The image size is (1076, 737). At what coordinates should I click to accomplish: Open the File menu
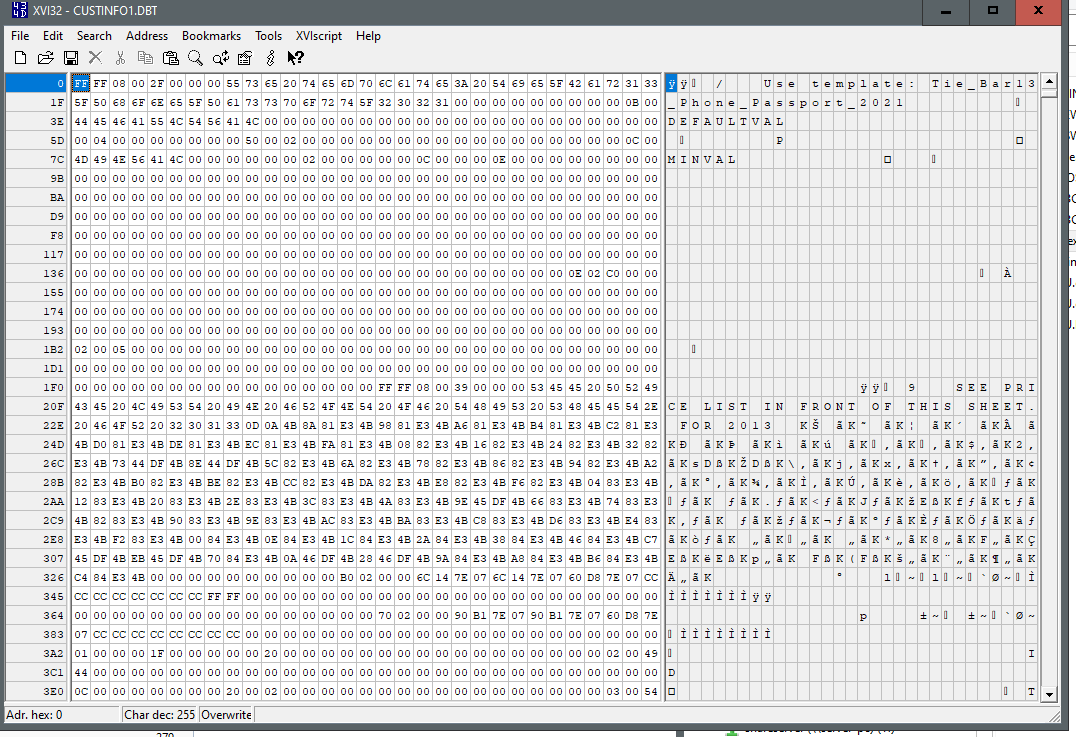click(x=20, y=36)
